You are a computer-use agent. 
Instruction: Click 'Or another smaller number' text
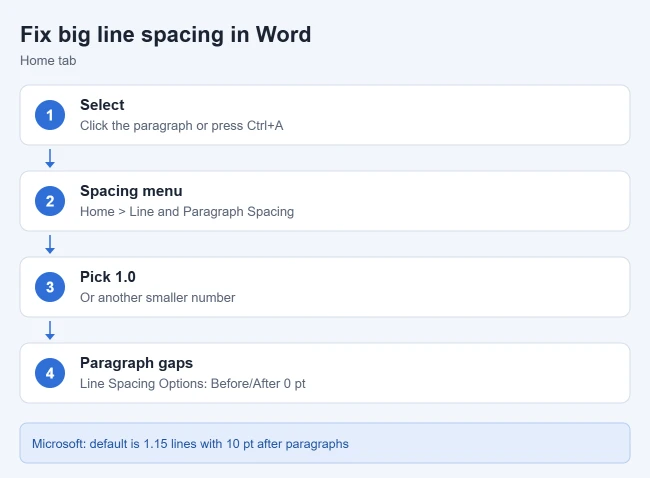[x=158, y=298]
